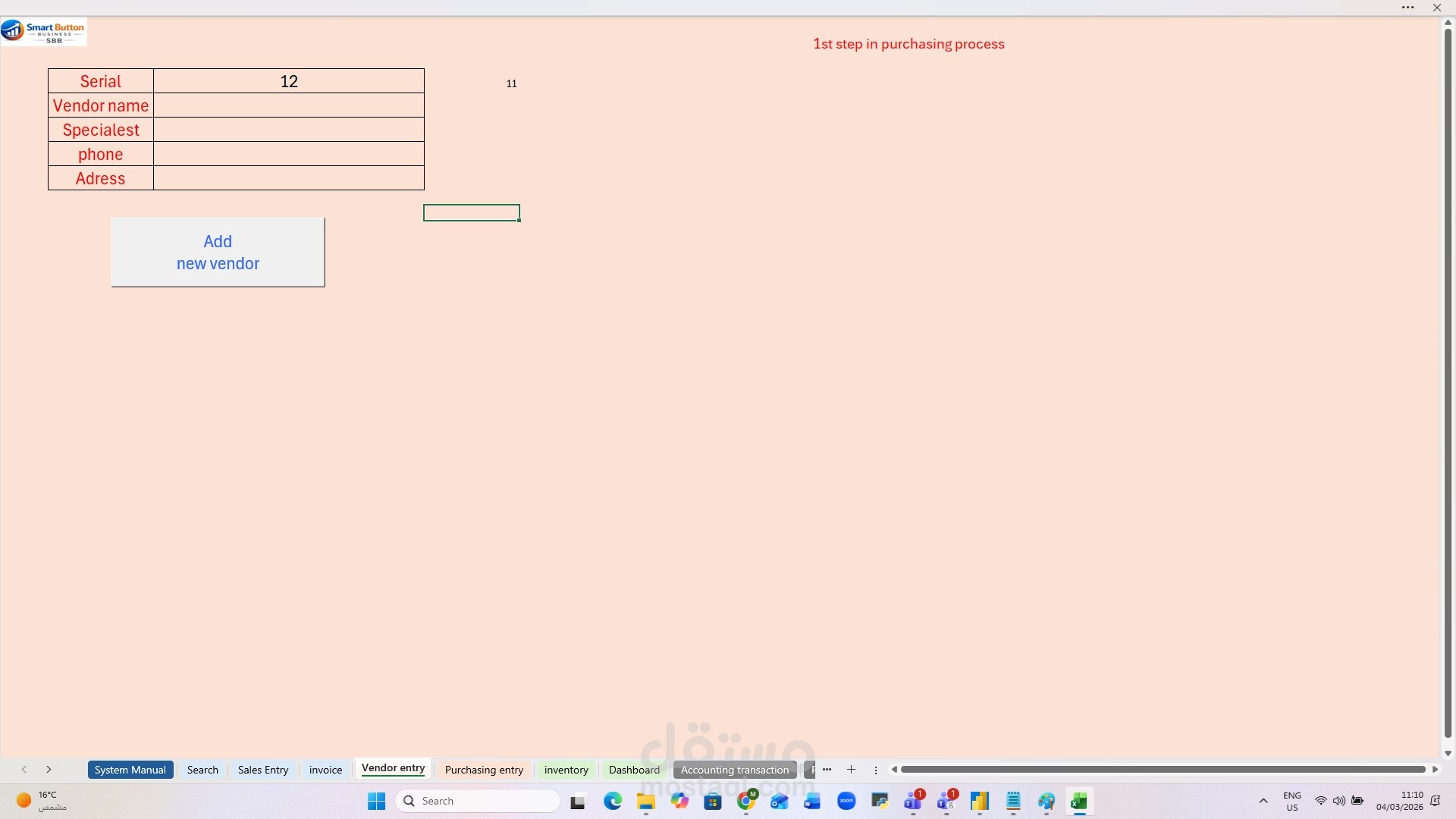
Task: Open Power BI taskbar icon
Action: coord(980,802)
